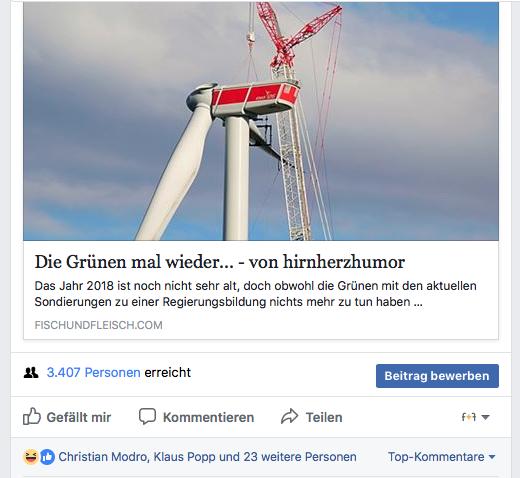Image resolution: width=520 pixels, height=478 pixels.
Task: Click the share arrow icon
Action: pyautogui.click(x=289, y=416)
